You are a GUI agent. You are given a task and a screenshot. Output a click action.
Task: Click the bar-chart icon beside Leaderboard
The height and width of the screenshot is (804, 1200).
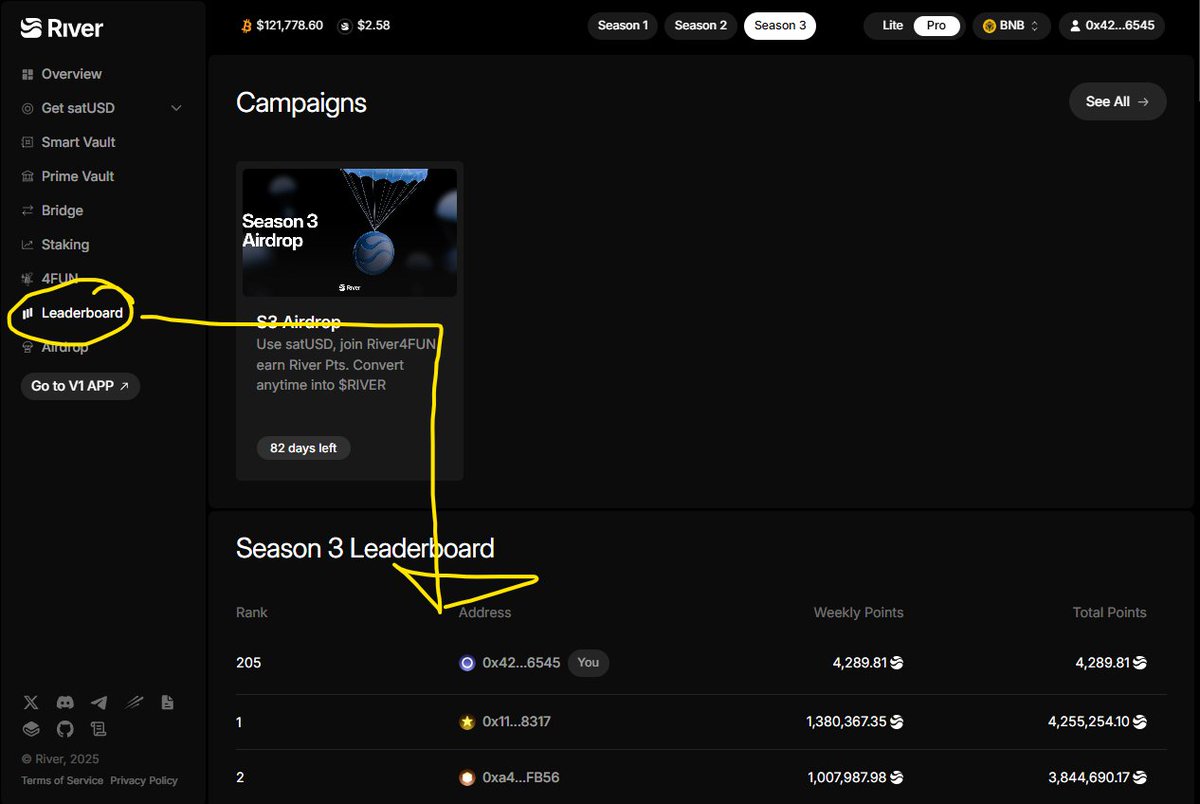(28, 313)
